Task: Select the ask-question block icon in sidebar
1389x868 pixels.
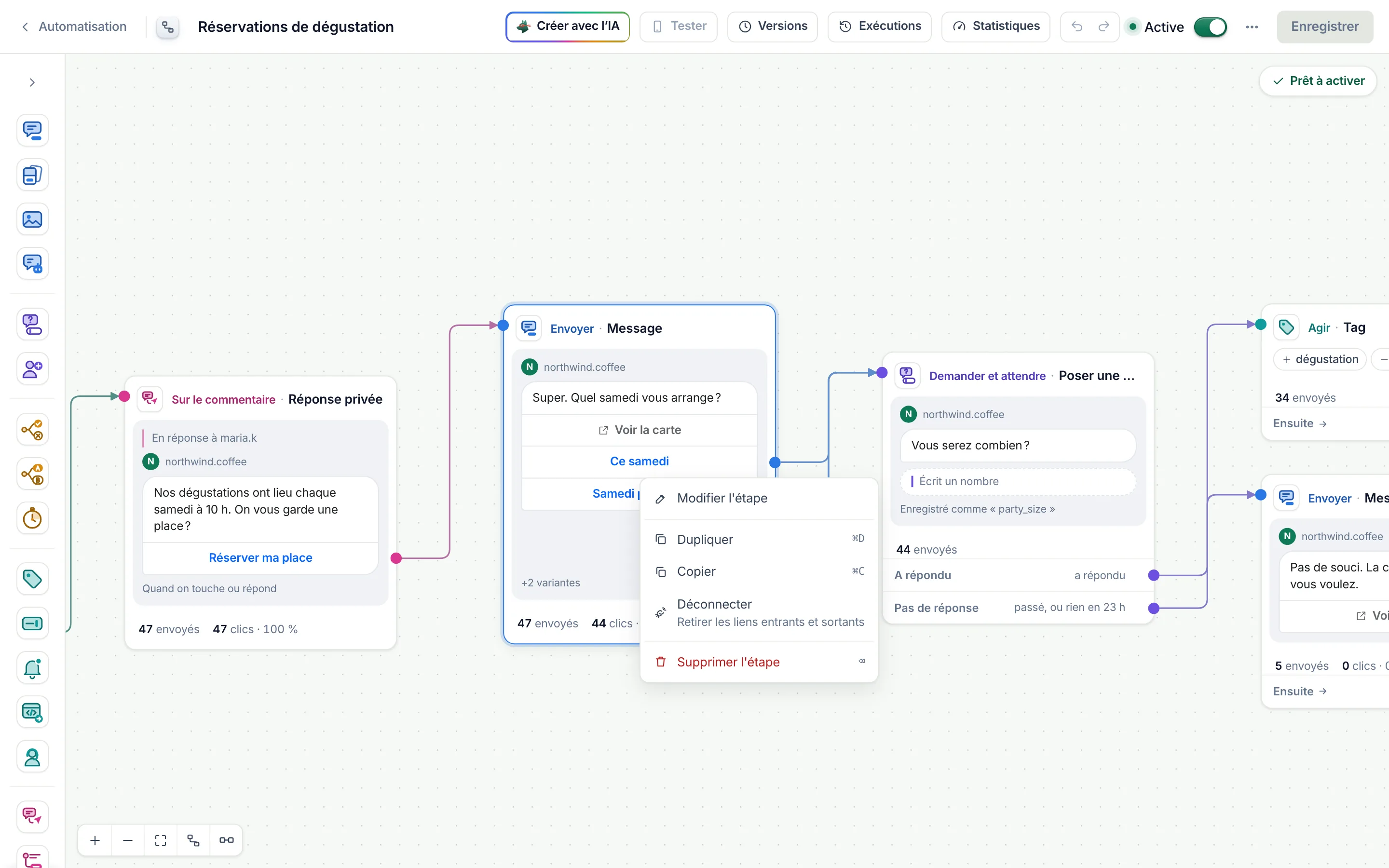Action: [32, 325]
